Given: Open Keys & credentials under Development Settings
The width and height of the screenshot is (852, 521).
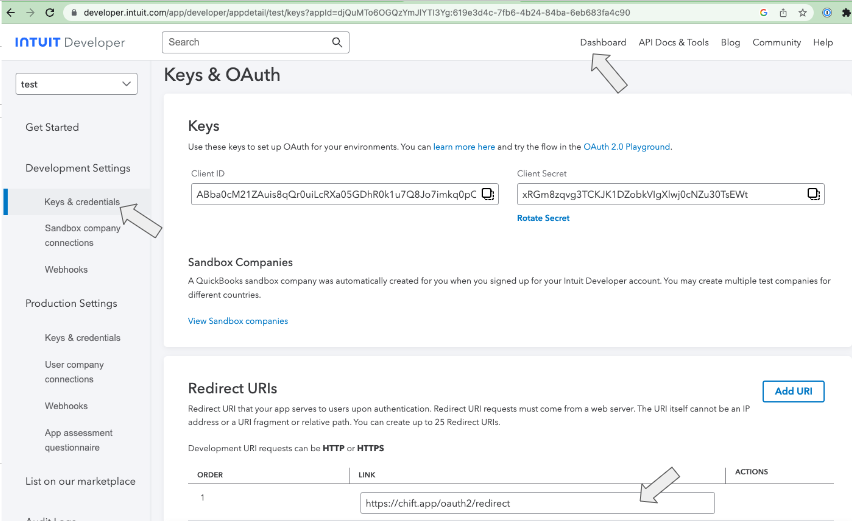Looking at the screenshot, I should pos(82,202).
